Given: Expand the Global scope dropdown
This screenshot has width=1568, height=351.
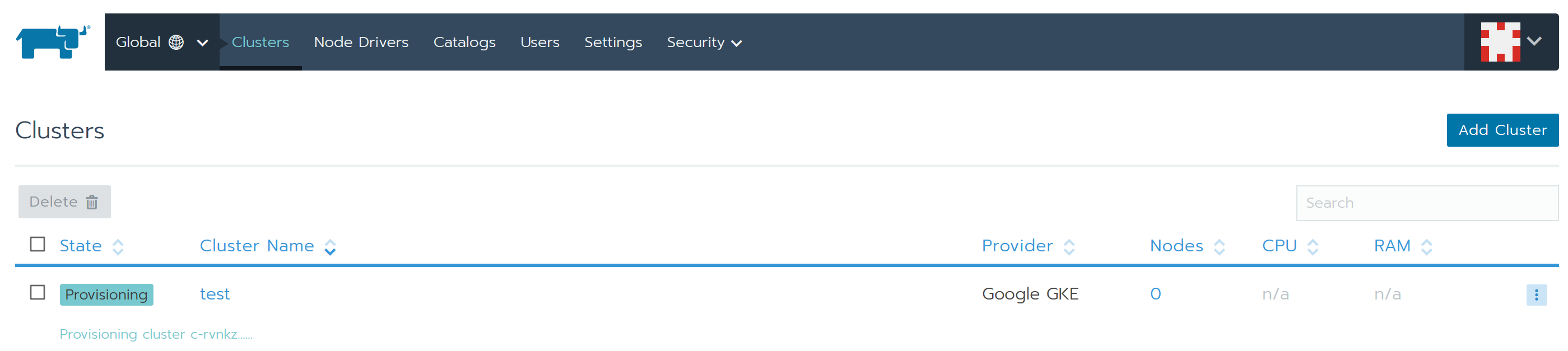Looking at the screenshot, I should [203, 43].
